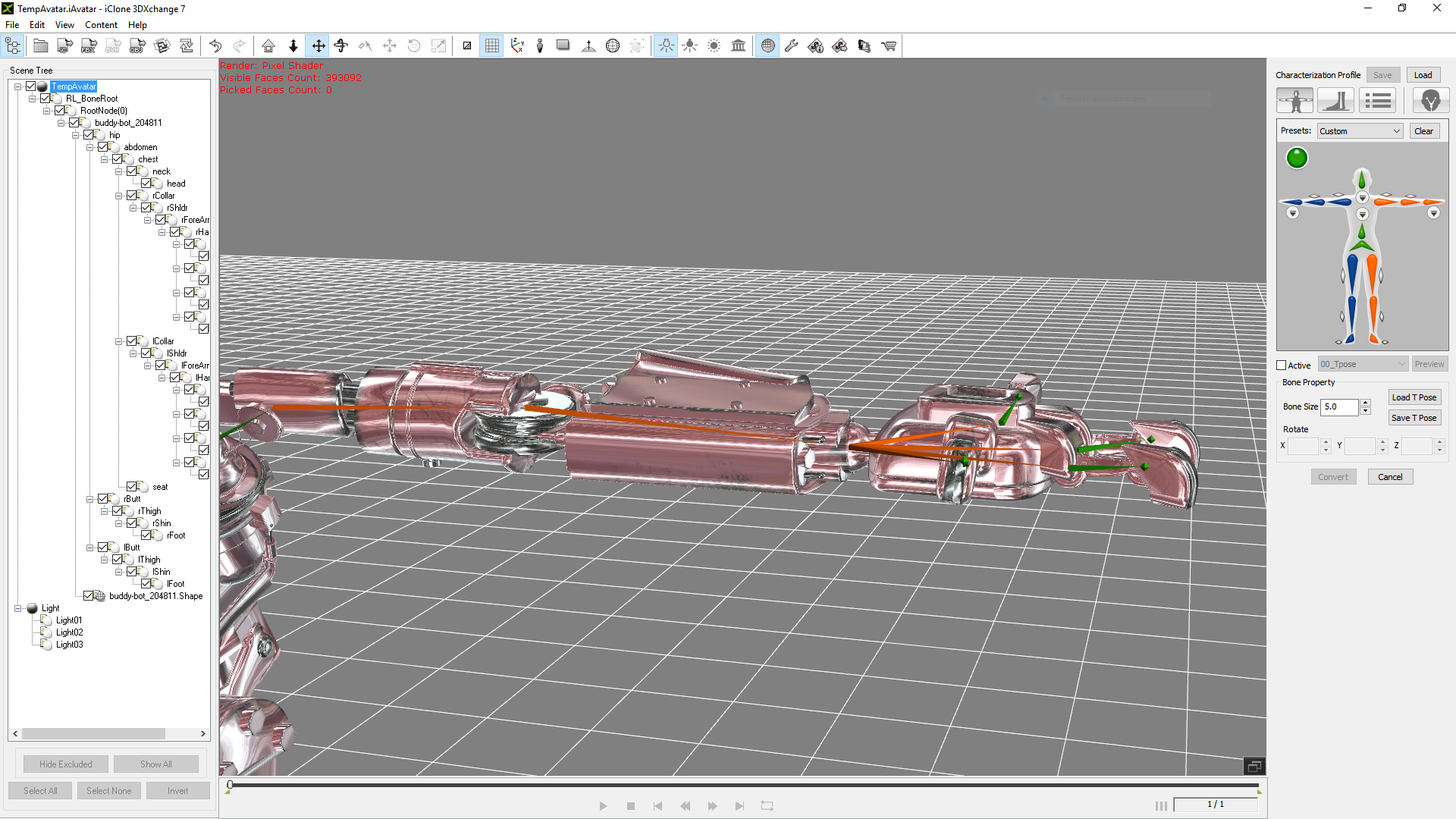
Task: Open the Help menu
Action: pos(137,25)
